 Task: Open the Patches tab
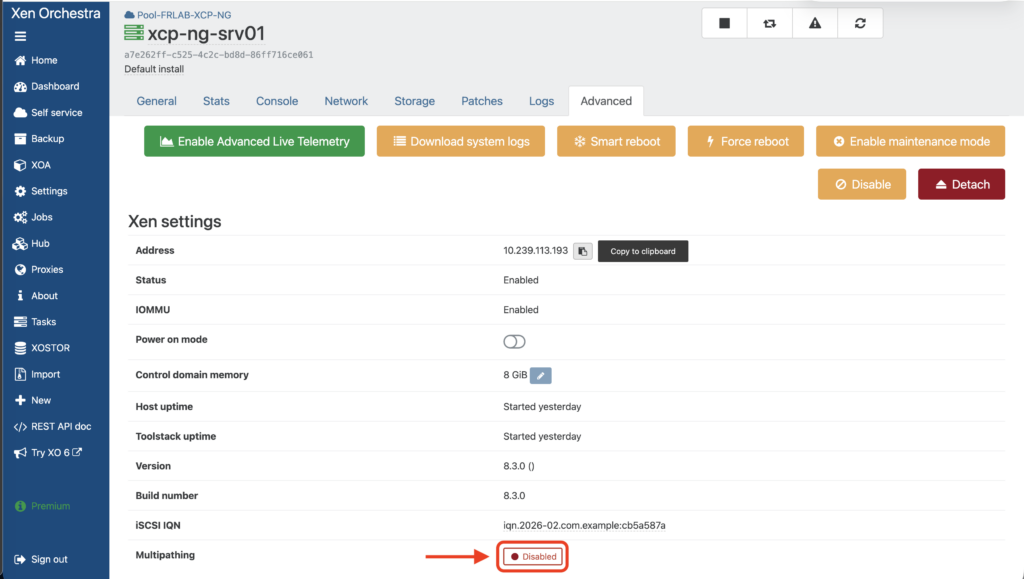click(482, 101)
